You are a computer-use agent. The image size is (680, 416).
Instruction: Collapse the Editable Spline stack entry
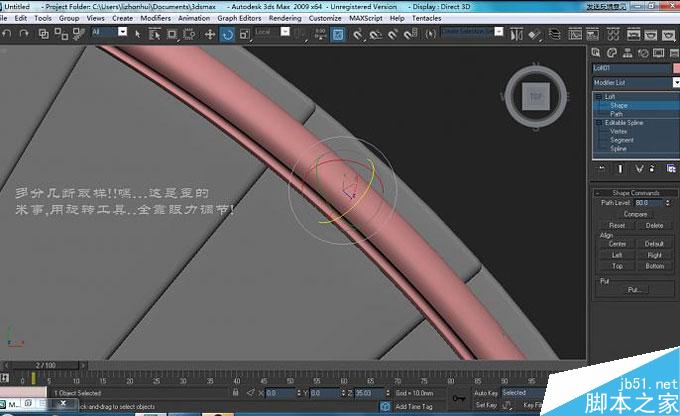pyautogui.click(x=598, y=123)
